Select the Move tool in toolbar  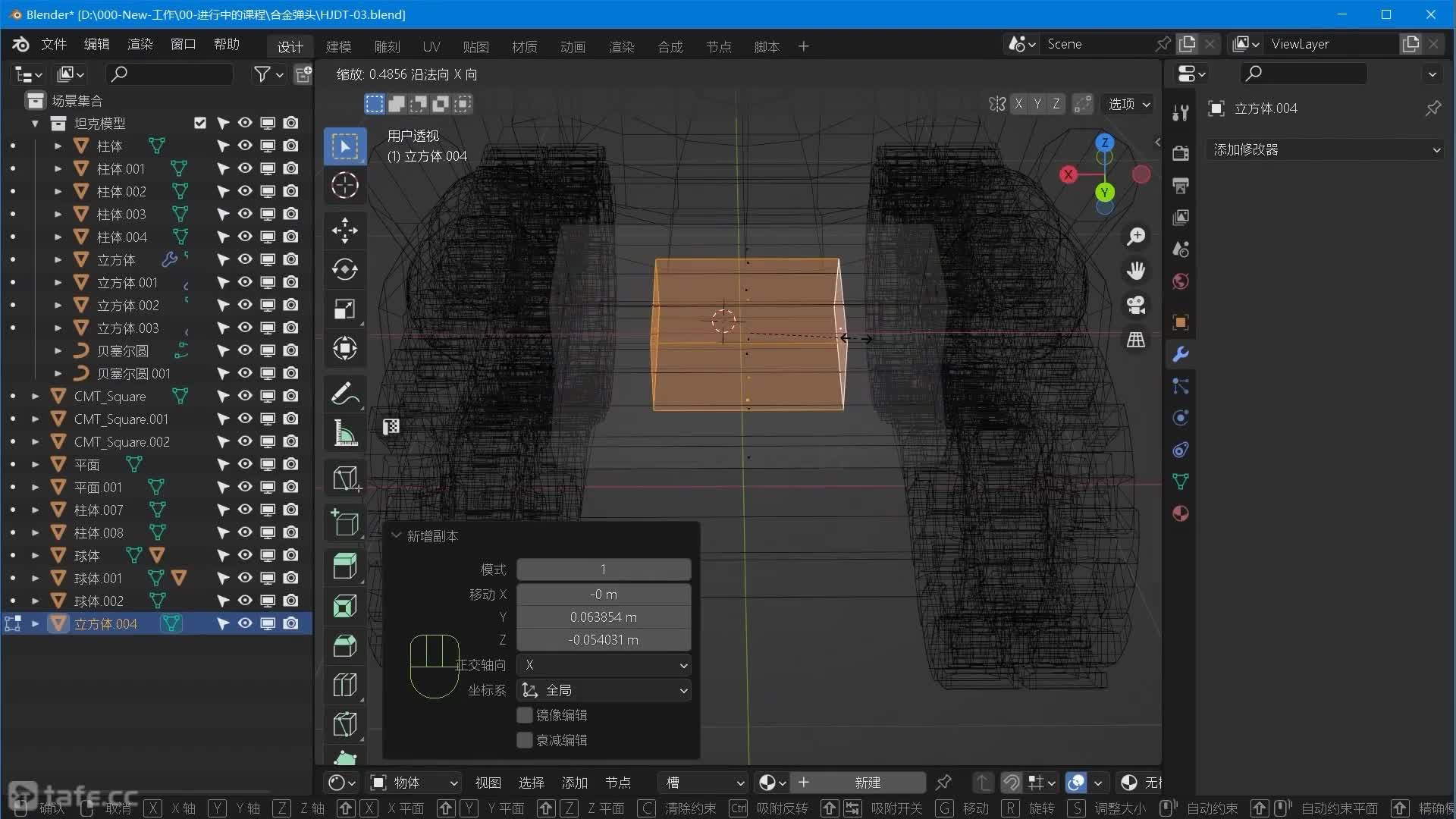tap(345, 230)
